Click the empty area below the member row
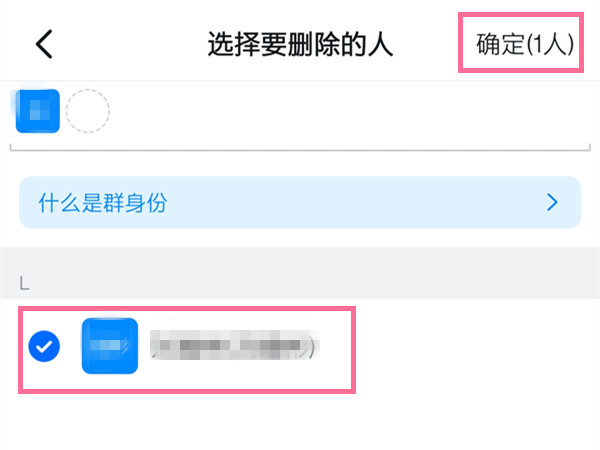Screen dimensions: 600x450 (300, 420)
